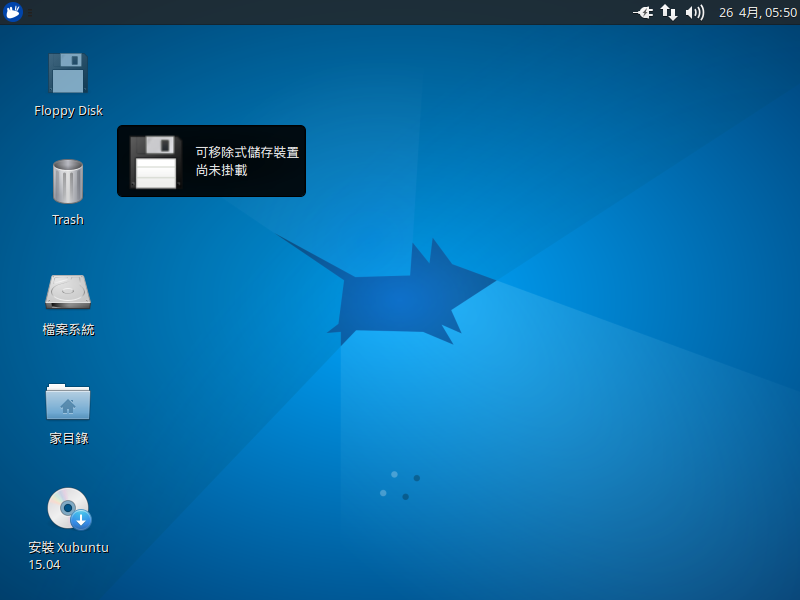Click the "Floppy Disk" label text
Image resolution: width=800 pixels, height=600 pixels.
pyautogui.click(x=68, y=111)
